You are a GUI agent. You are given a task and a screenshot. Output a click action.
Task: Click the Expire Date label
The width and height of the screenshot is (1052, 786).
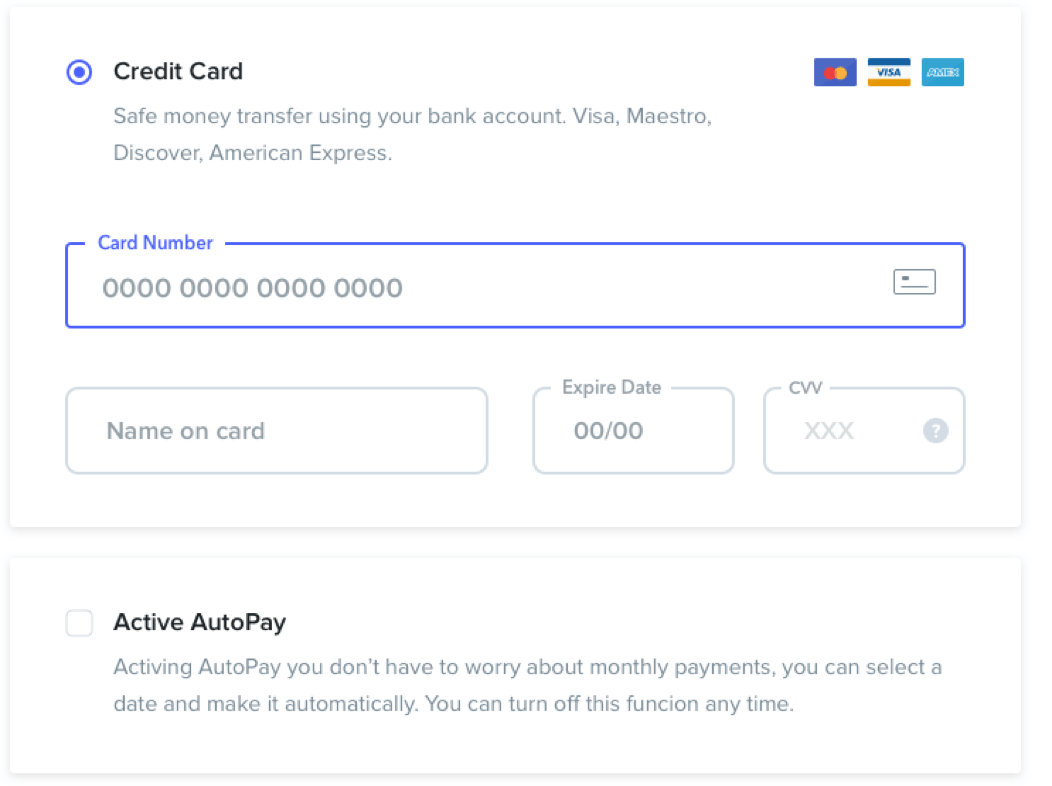point(610,388)
